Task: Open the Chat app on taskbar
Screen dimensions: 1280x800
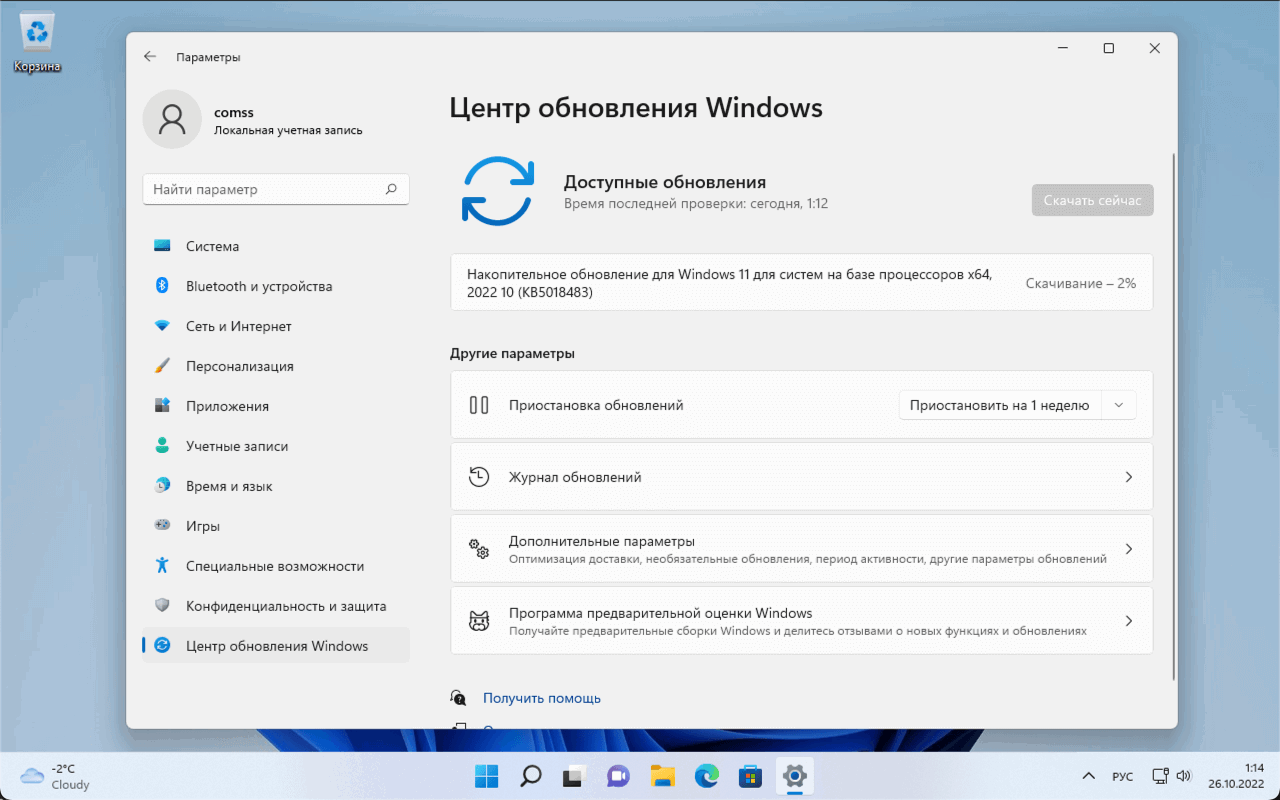Action: [x=619, y=775]
